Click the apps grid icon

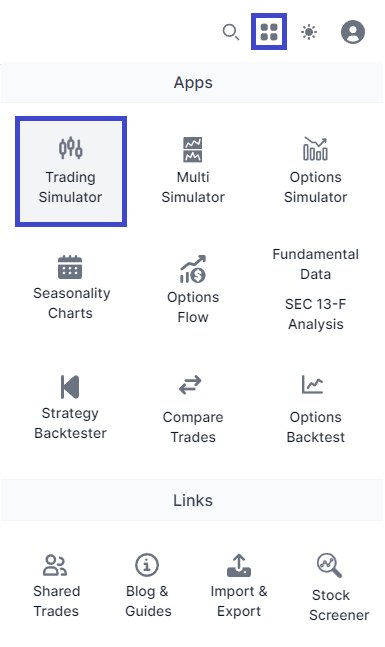click(x=269, y=32)
